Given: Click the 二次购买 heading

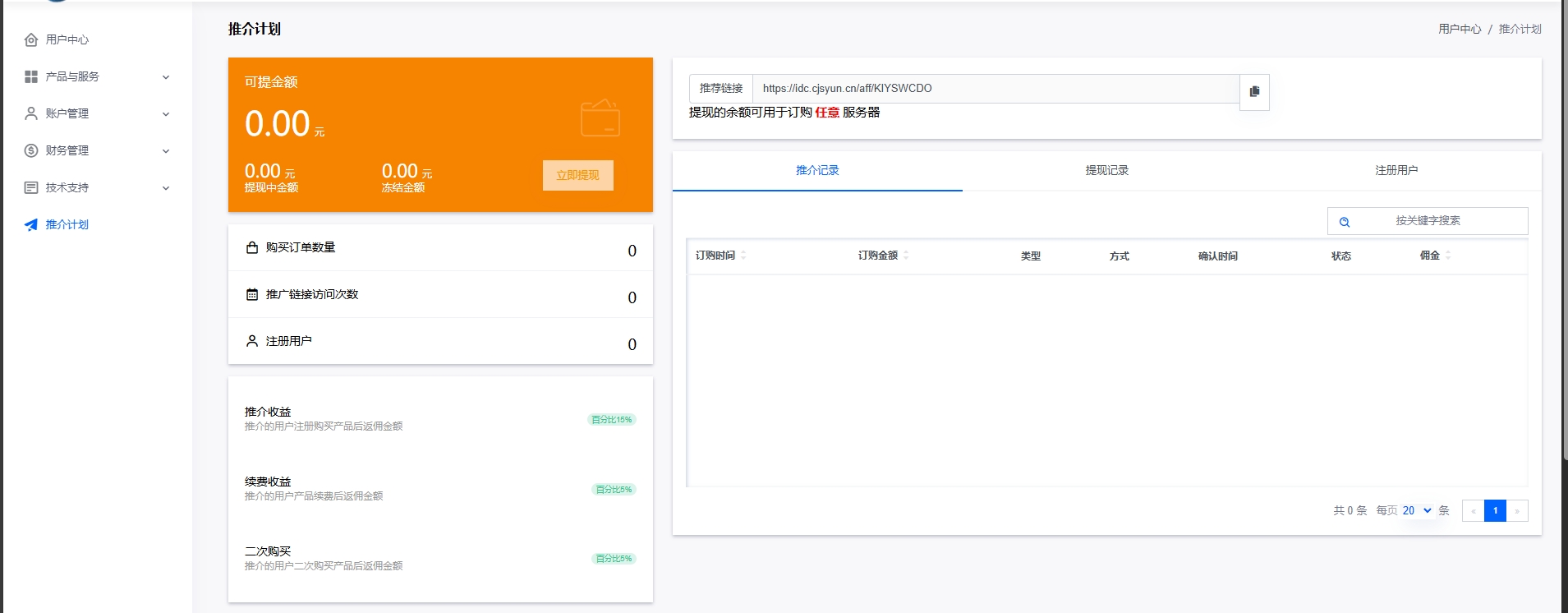Looking at the screenshot, I should pyautogui.click(x=268, y=551).
